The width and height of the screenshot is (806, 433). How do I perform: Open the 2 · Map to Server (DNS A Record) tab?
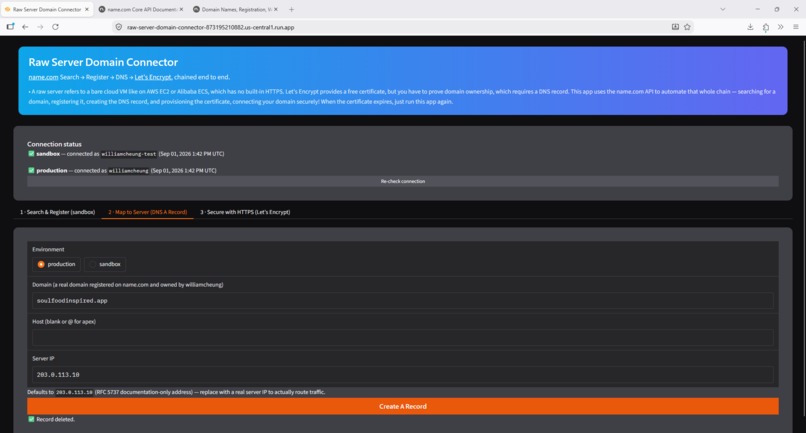(x=148, y=212)
